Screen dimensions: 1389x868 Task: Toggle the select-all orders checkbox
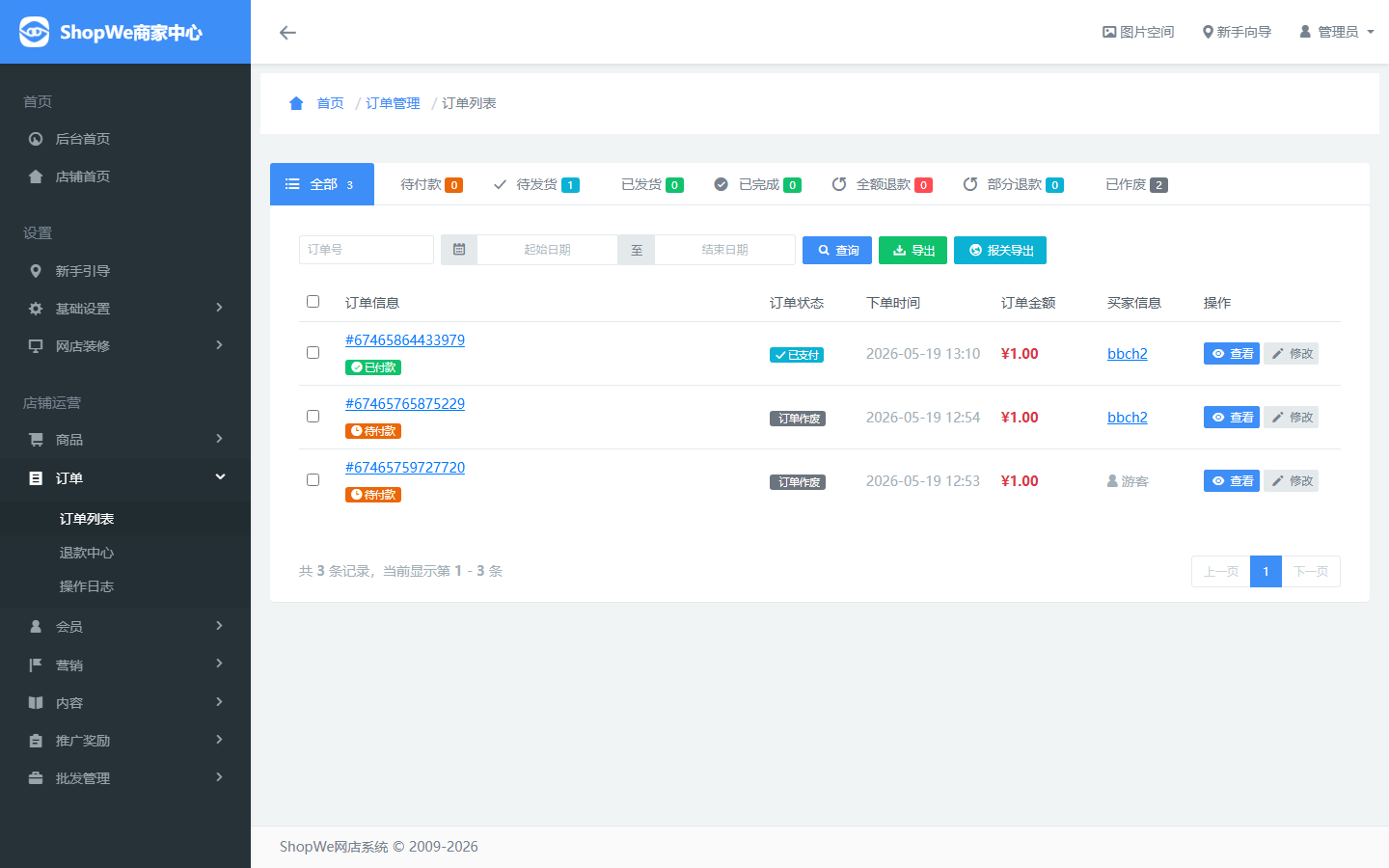(313, 302)
